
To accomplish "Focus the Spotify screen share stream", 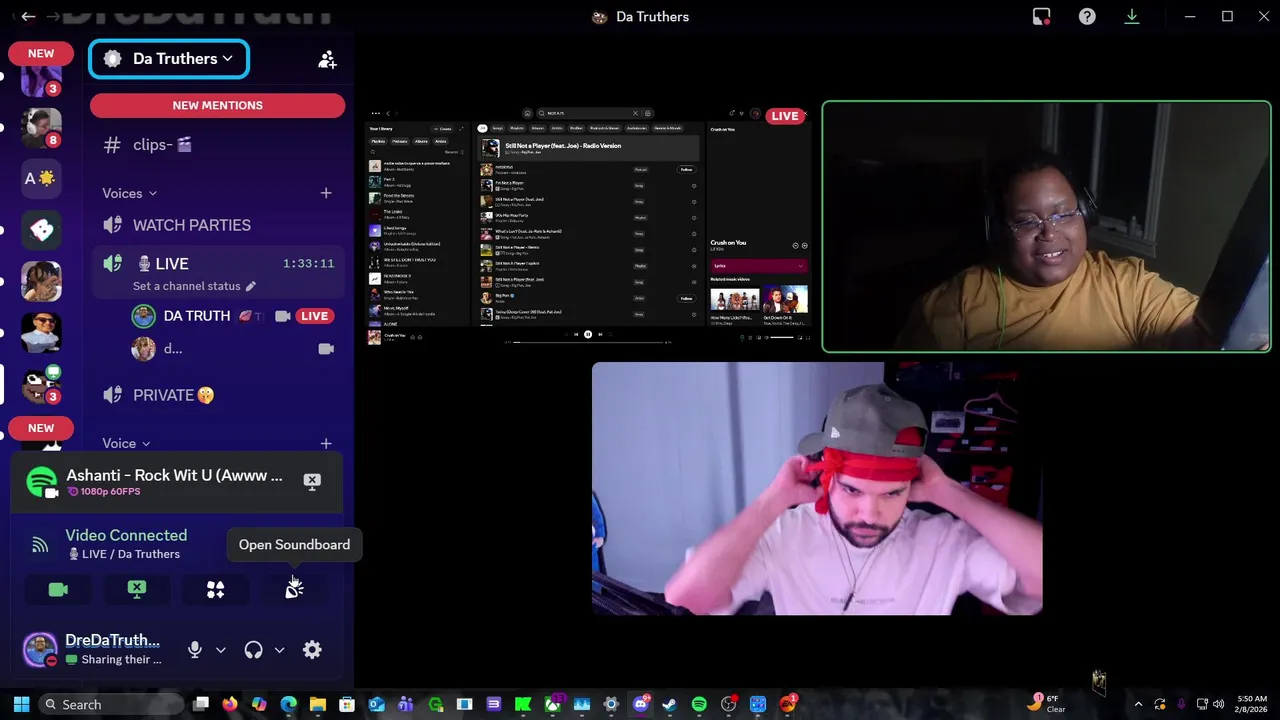I will [x=588, y=226].
